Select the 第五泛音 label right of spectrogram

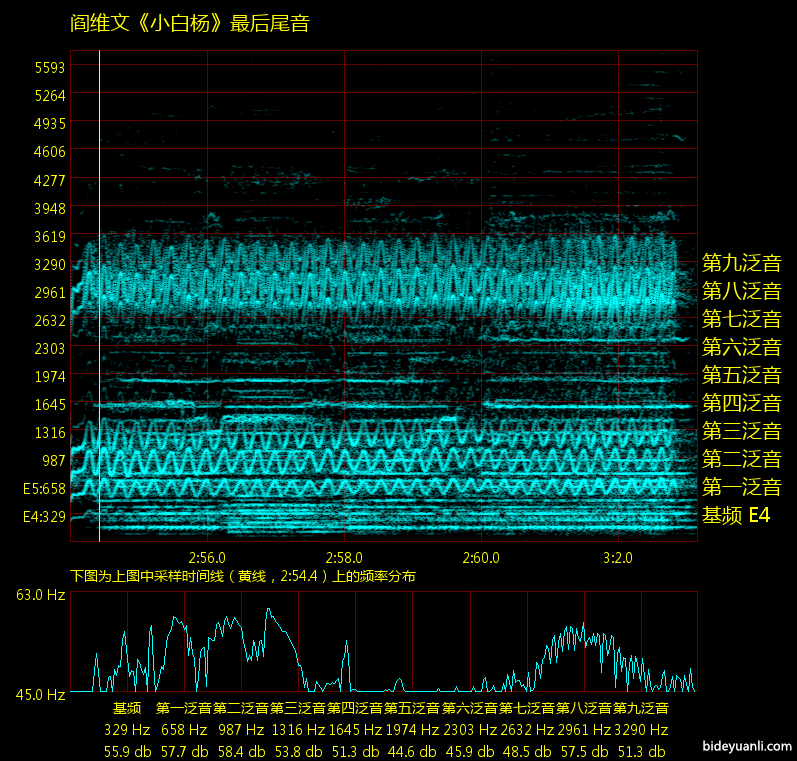[741, 375]
